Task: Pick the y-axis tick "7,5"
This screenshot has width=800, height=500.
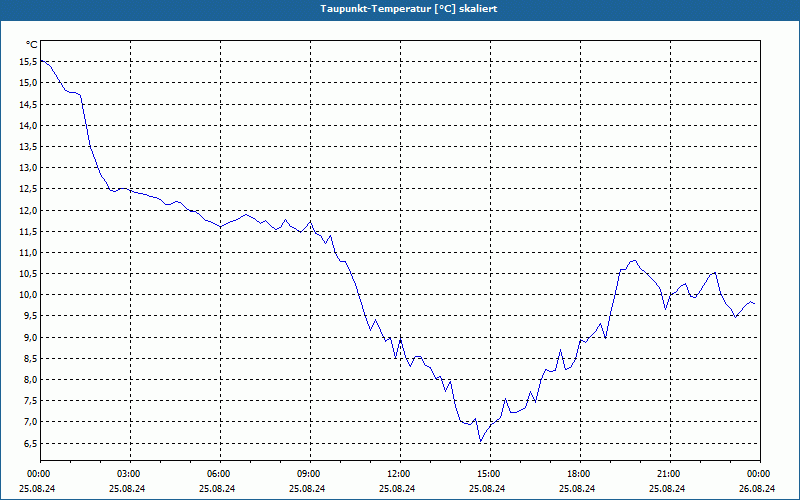Action: point(30,401)
